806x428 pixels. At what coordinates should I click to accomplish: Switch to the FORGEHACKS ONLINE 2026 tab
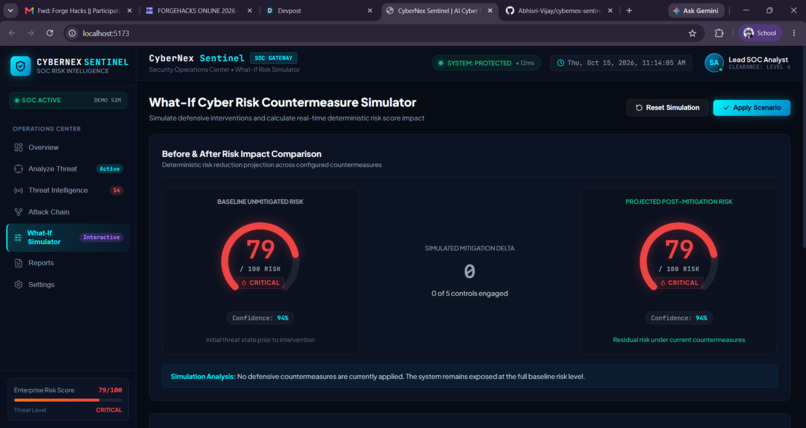198,11
